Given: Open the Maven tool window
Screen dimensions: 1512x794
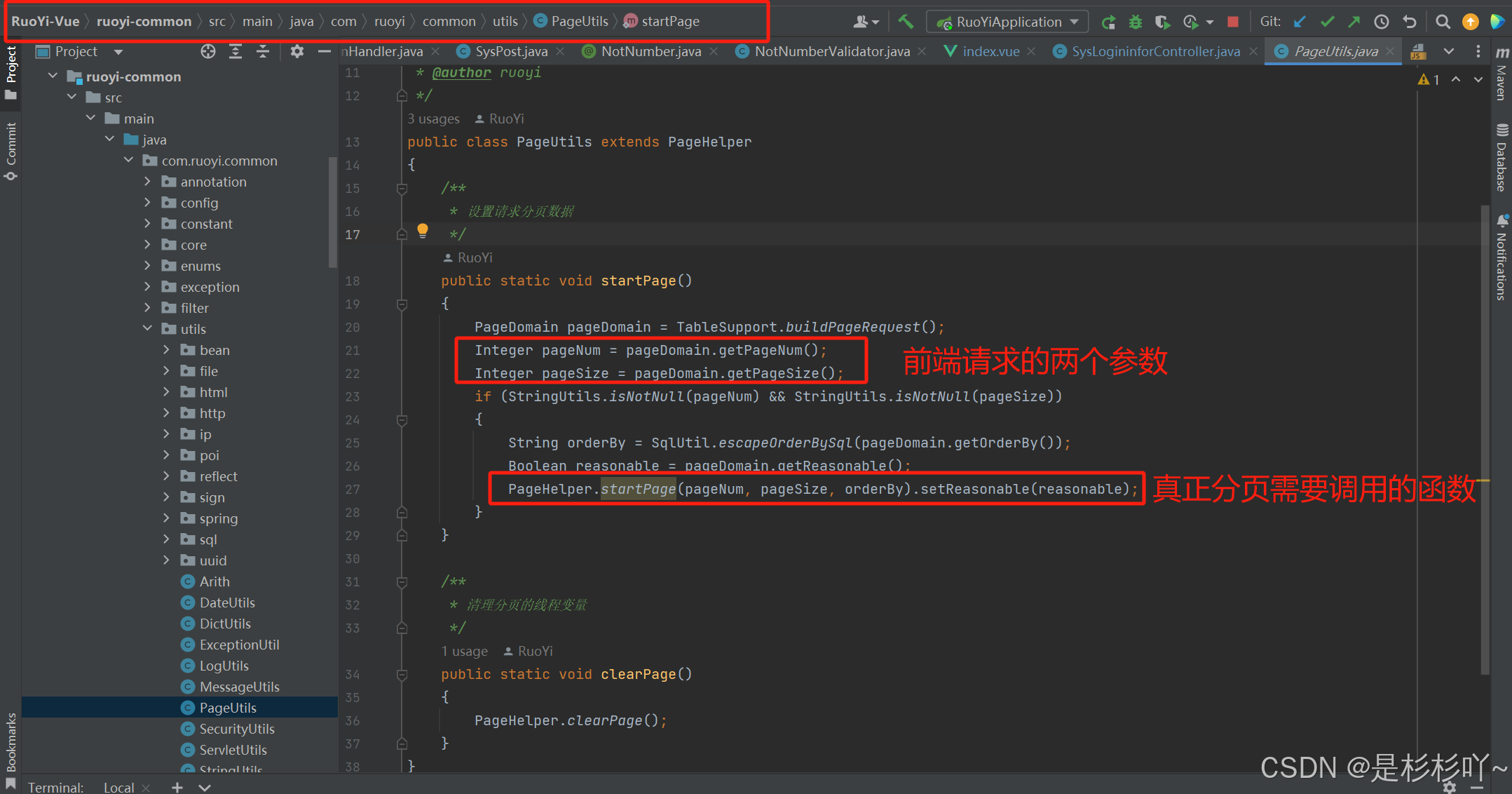Looking at the screenshot, I should [x=1501, y=84].
